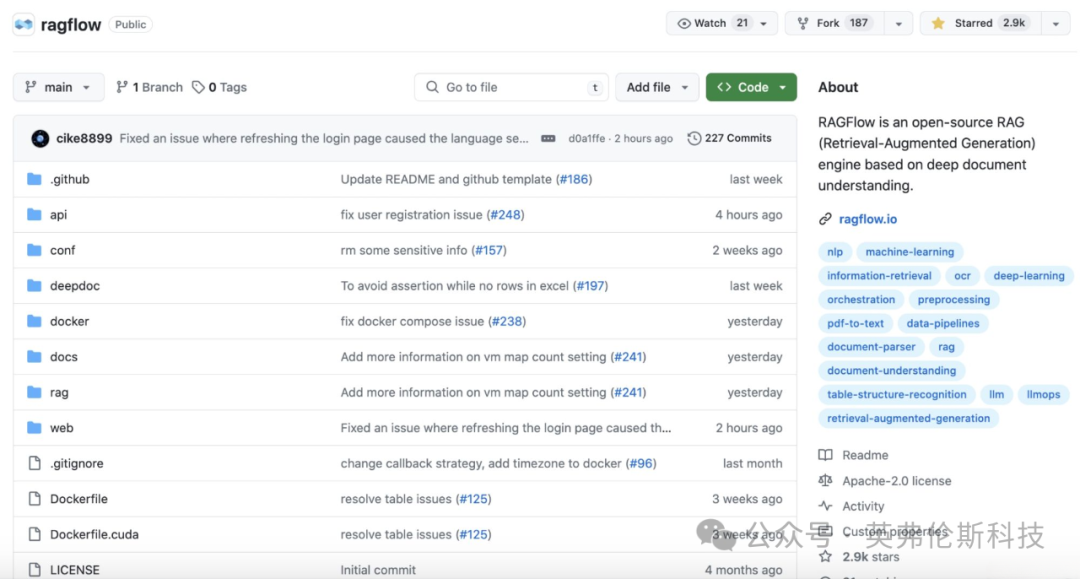Open the docker folder icon
Viewport: 1080px width, 579px height.
tap(34, 322)
